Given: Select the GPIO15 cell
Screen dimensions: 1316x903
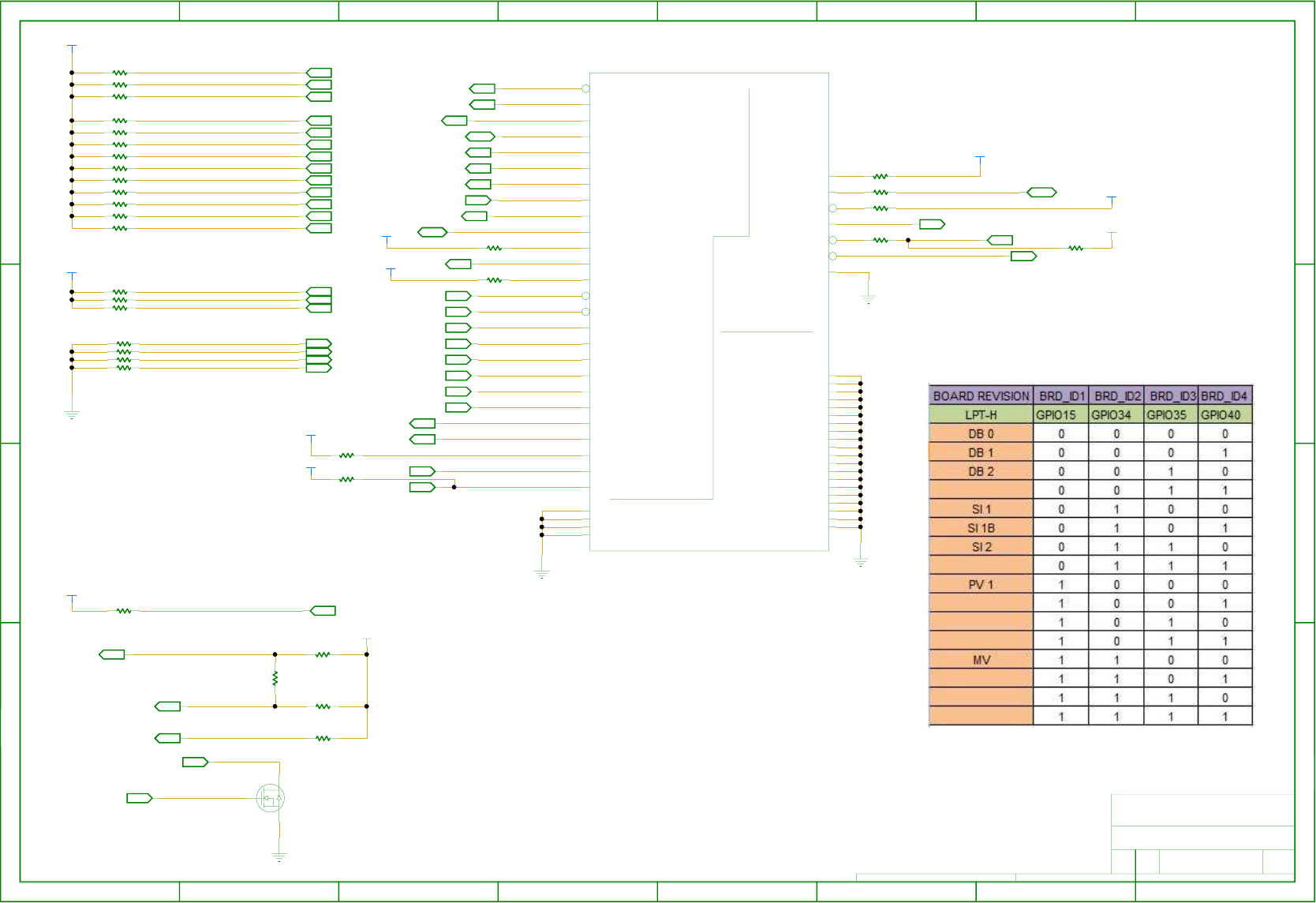Looking at the screenshot, I should [1061, 414].
